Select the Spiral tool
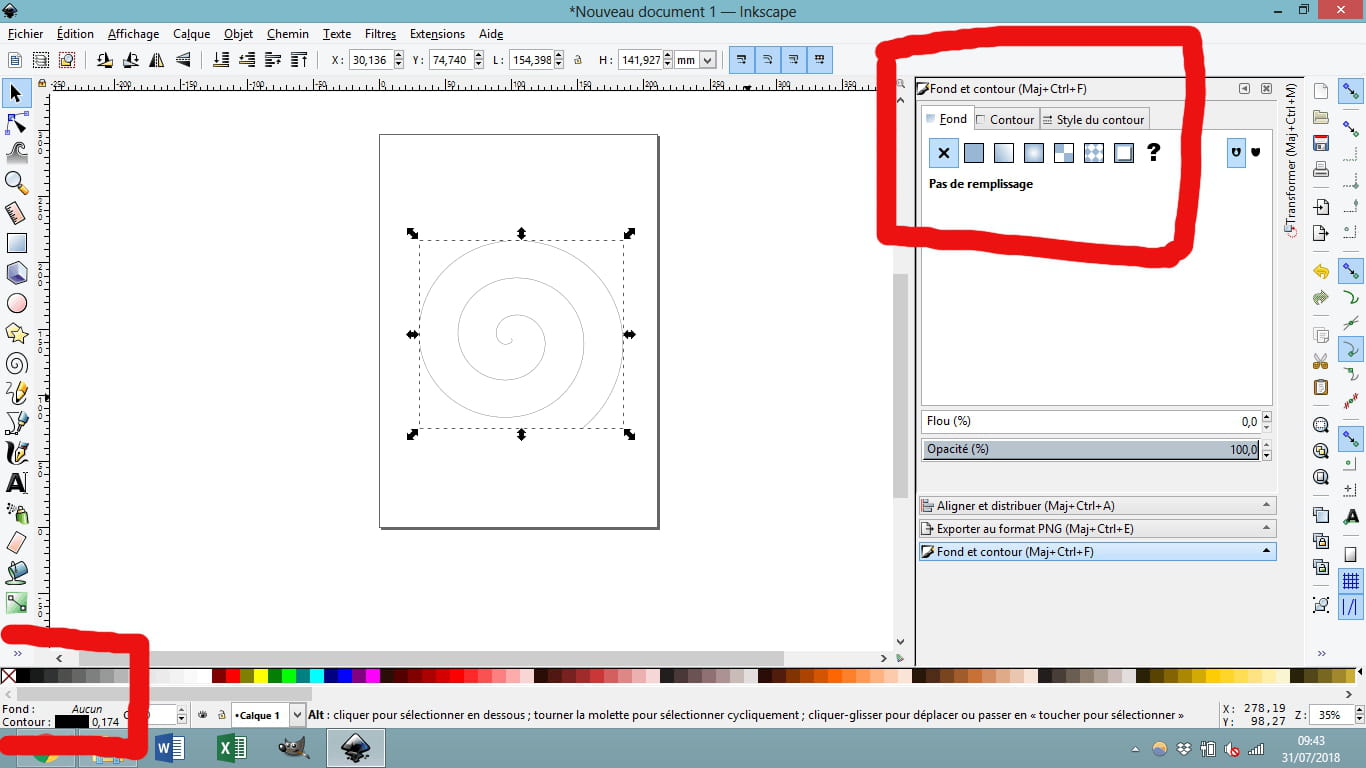1366x768 pixels. point(16,363)
